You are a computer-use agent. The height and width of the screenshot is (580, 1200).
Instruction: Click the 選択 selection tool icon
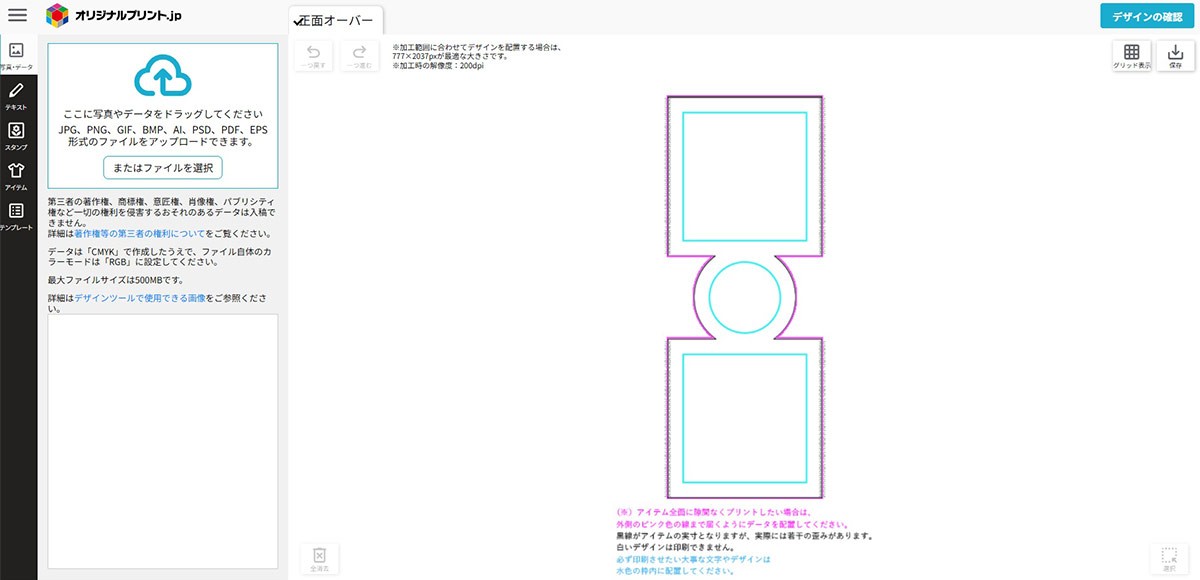[x=1169, y=558]
